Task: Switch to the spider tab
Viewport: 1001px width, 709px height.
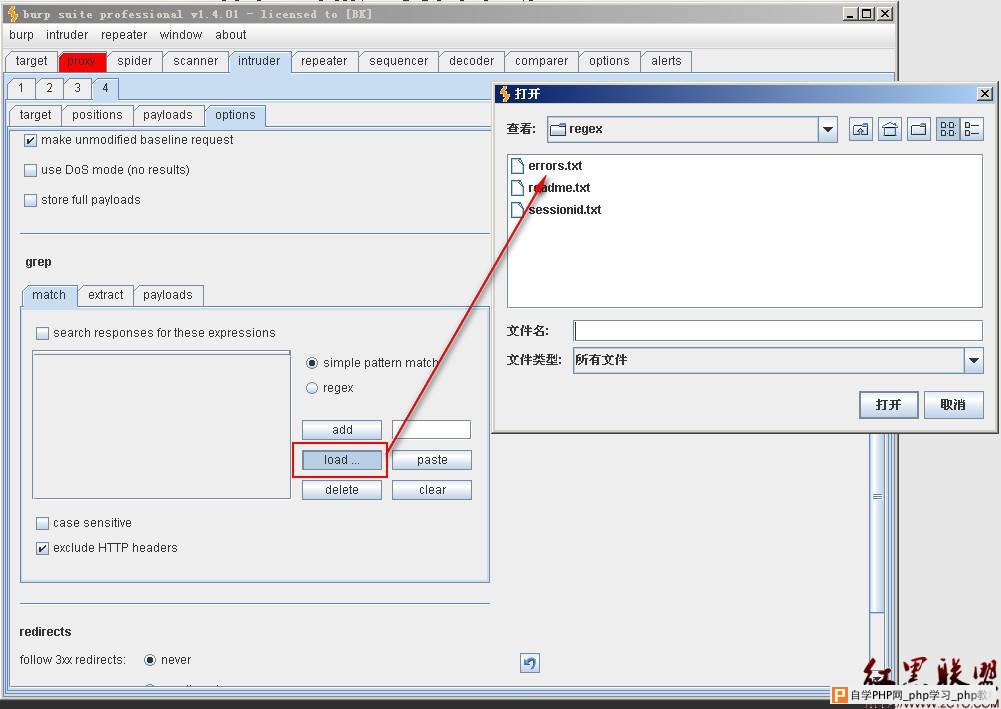Action: pyautogui.click(x=135, y=61)
